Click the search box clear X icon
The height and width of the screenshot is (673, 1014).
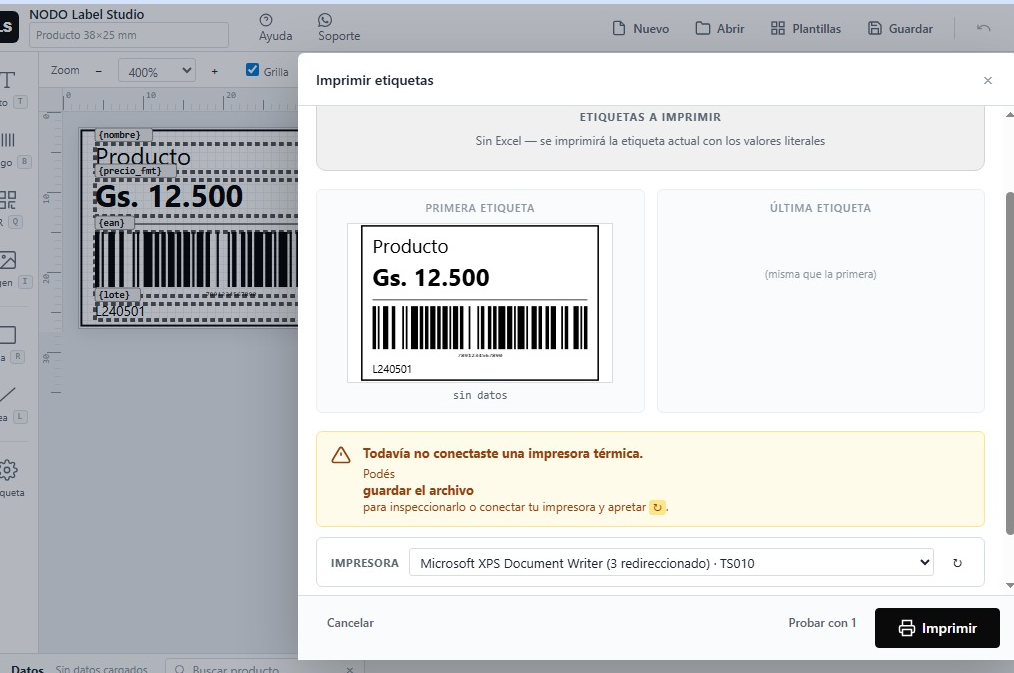pyautogui.click(x=349, y=668)
